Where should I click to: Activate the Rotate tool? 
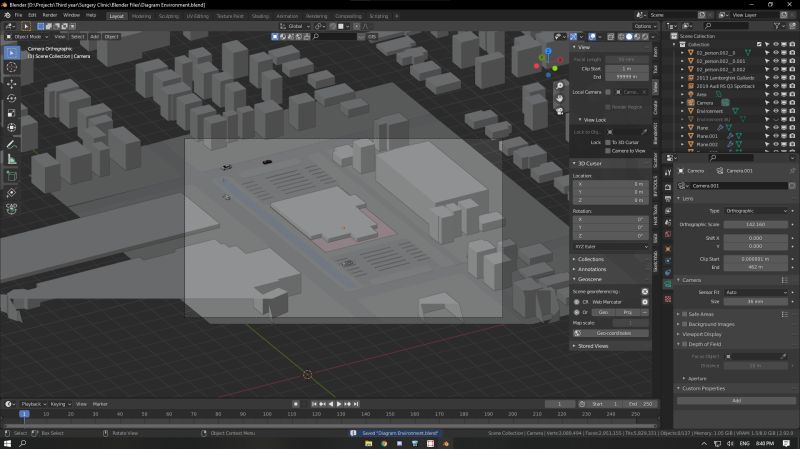(x=12, y=98)
